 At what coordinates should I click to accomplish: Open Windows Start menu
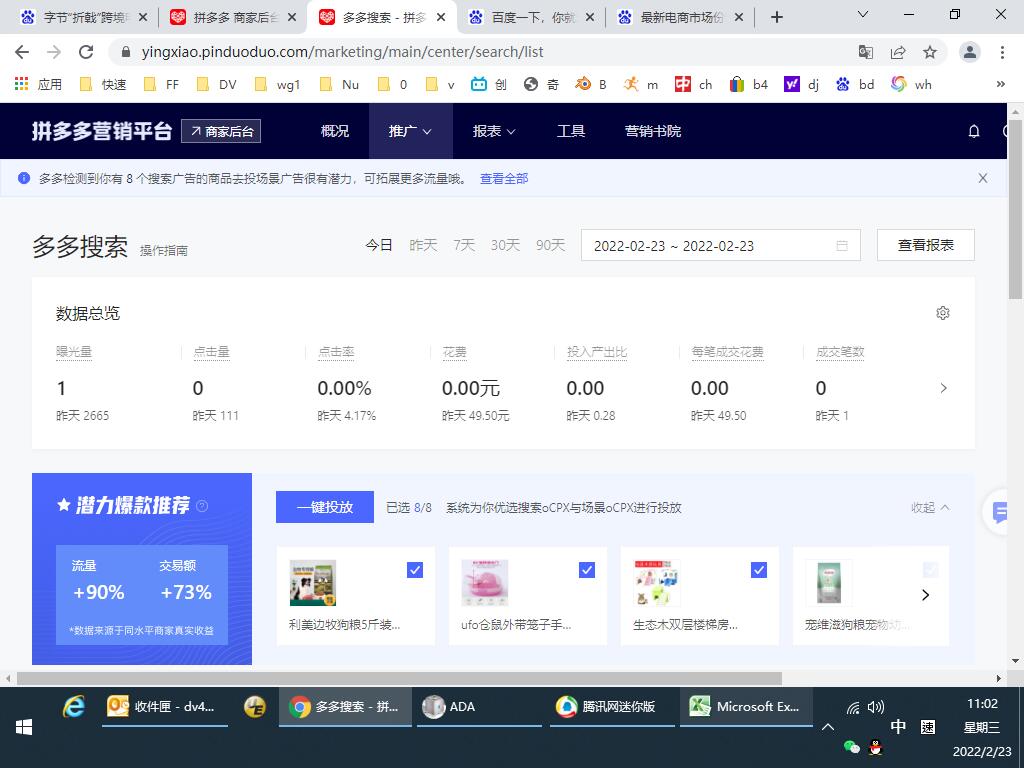point(24,726)
